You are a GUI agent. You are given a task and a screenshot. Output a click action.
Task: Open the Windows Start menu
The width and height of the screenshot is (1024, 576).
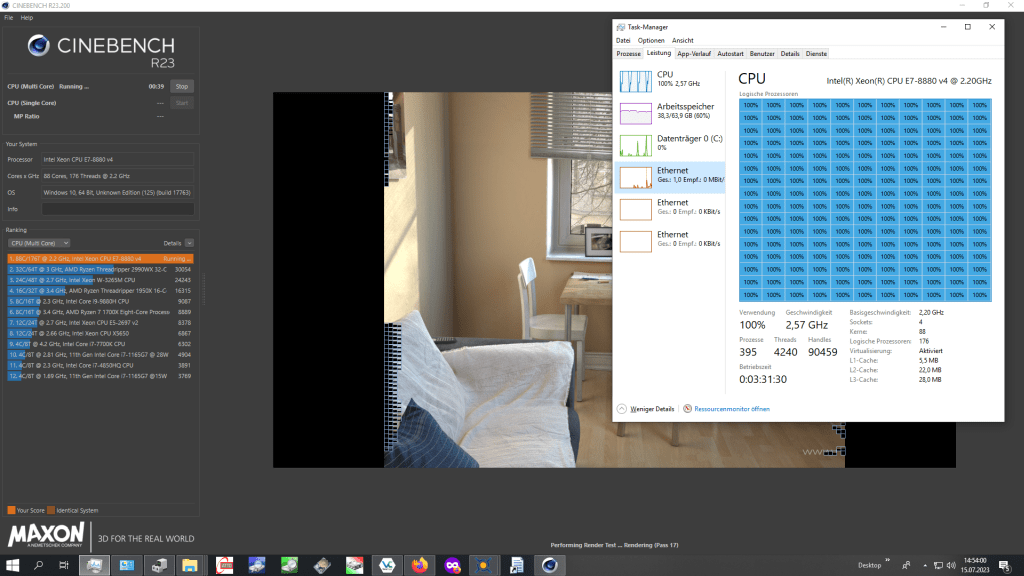pos(12,565)
